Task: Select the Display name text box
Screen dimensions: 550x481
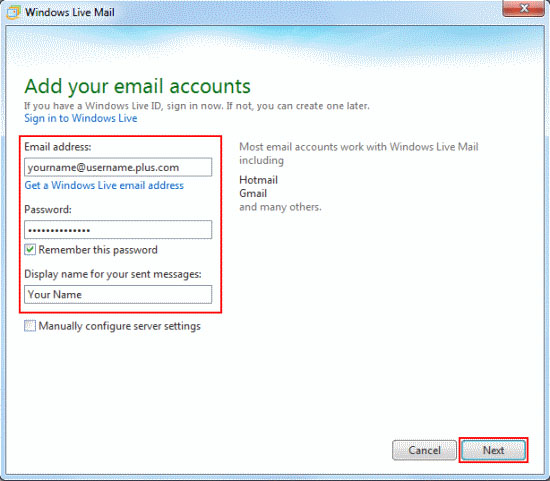Action: coord(118,294)
